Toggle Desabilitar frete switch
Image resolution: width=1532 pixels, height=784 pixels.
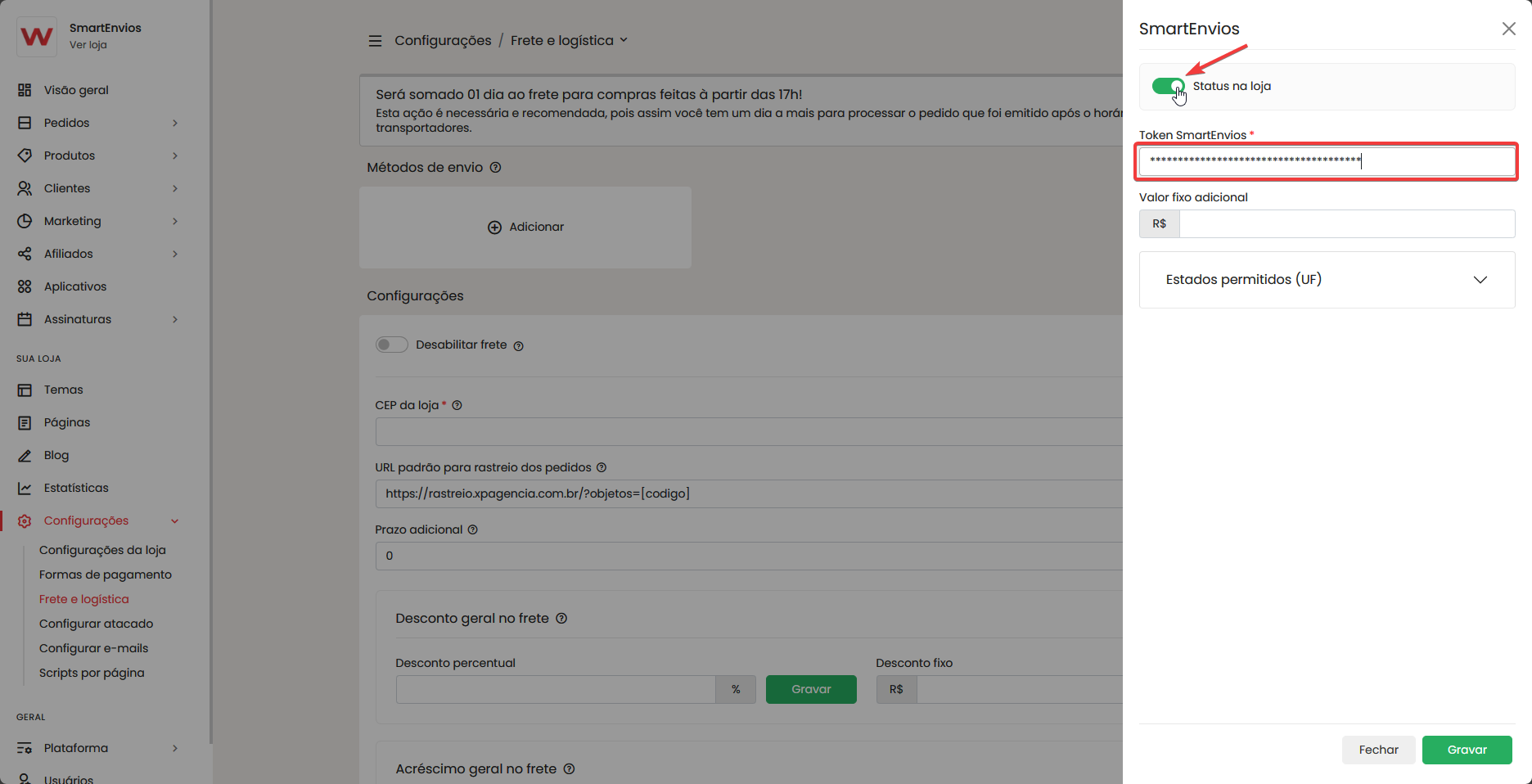coord(392,345)
